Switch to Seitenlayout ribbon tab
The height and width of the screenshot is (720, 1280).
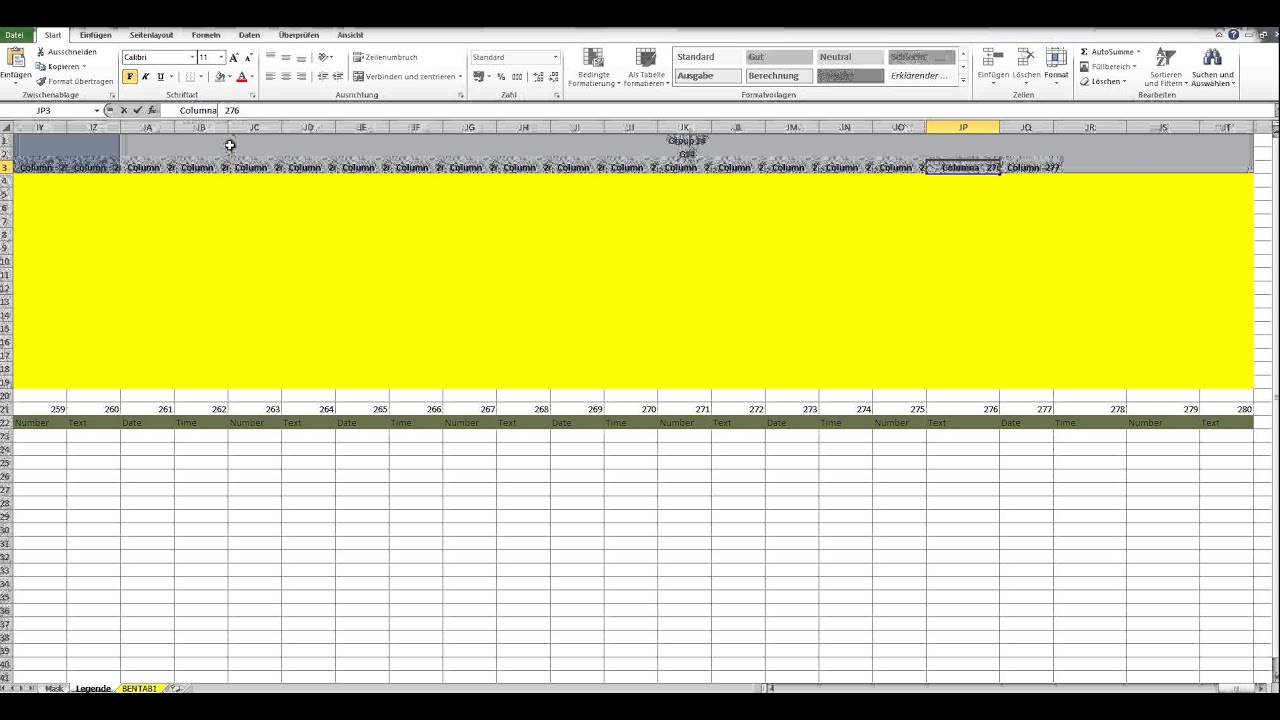(151, 35)
